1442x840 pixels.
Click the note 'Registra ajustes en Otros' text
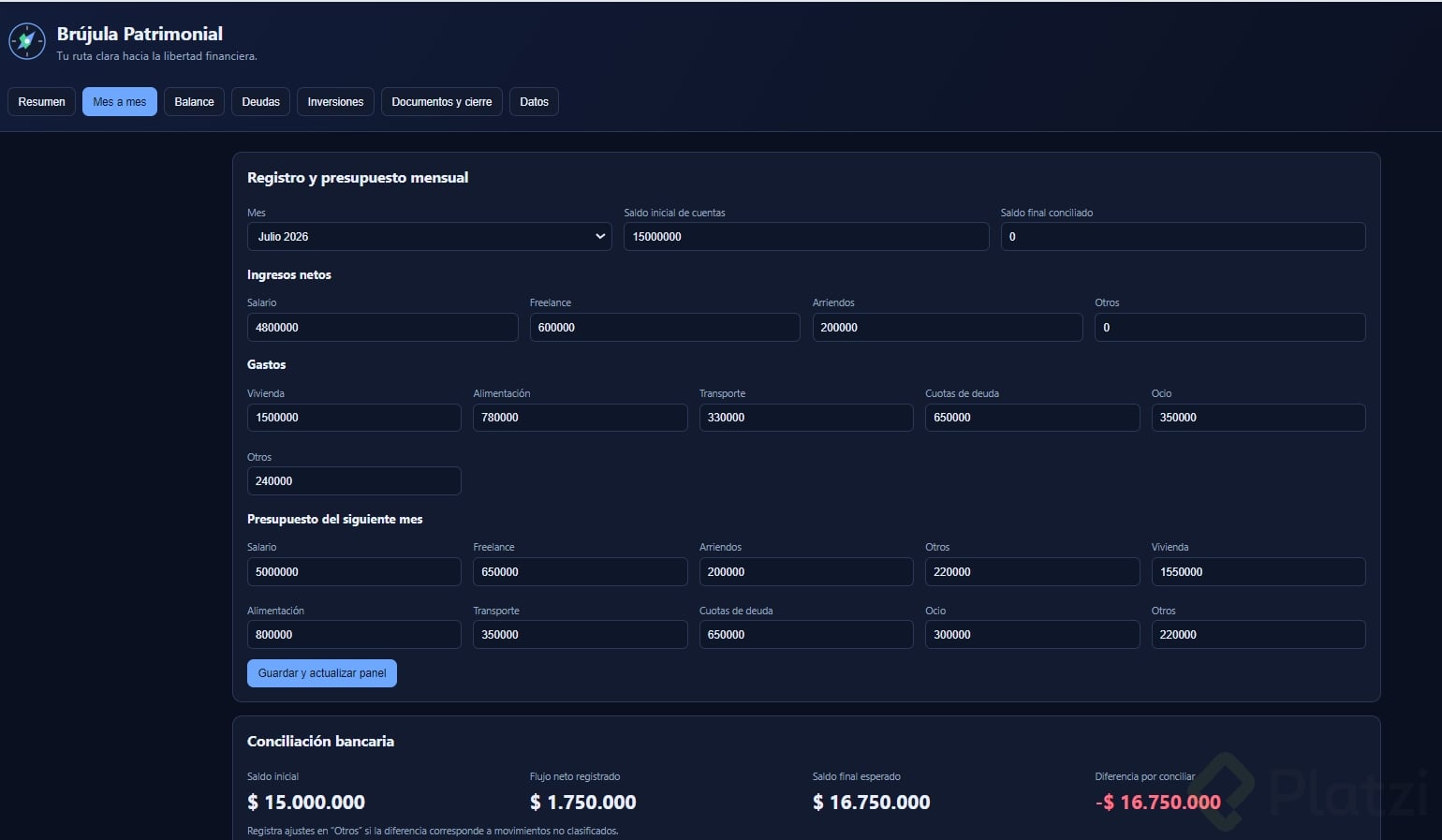433,831
